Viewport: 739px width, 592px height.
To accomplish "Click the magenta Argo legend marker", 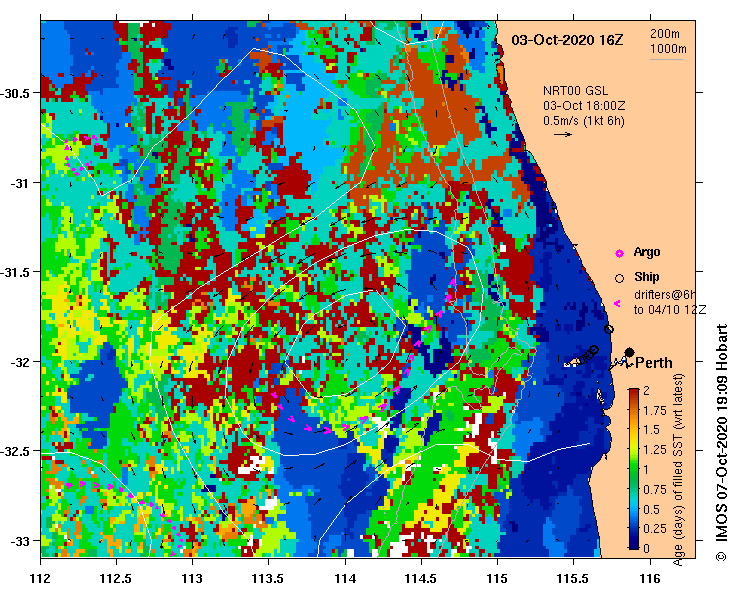I will [619, 254].
